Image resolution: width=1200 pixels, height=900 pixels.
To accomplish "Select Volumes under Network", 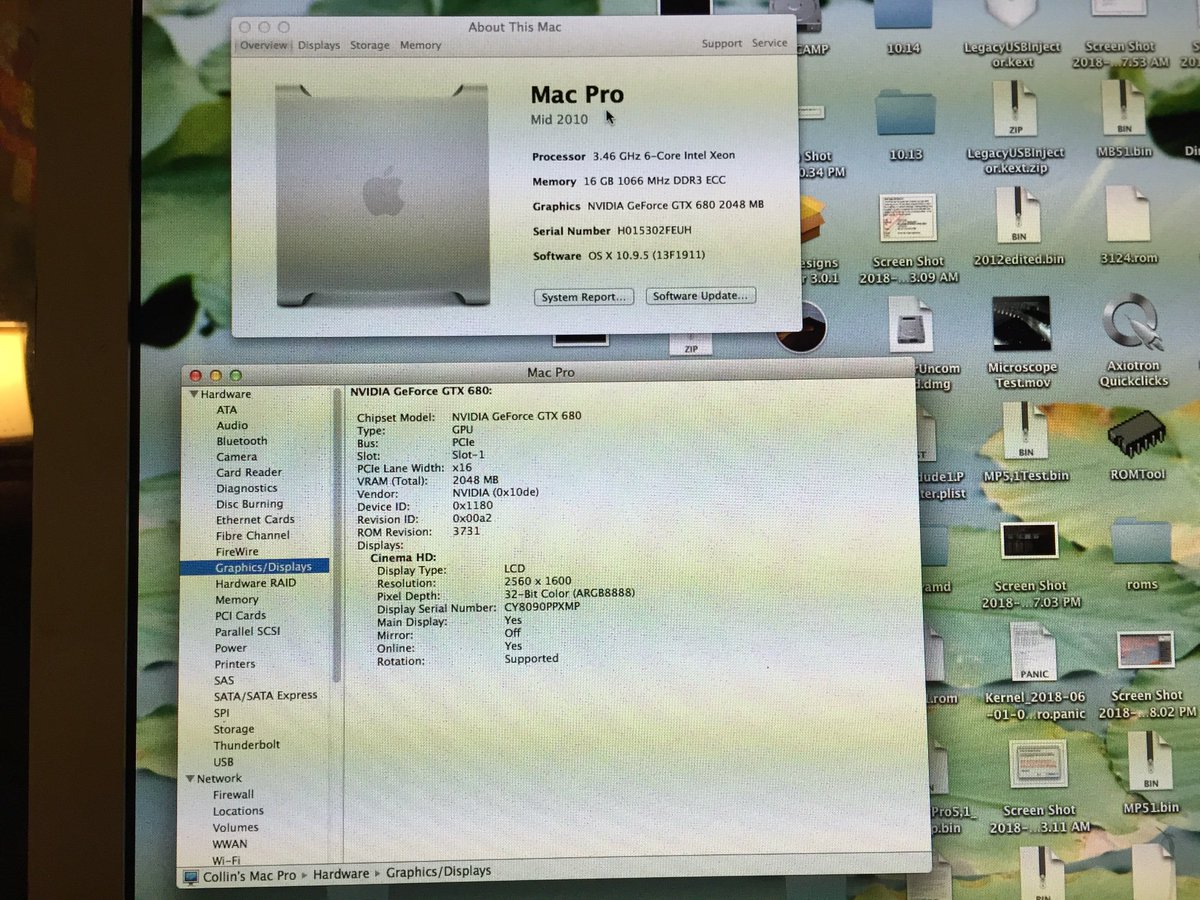I will click(235, 828).
